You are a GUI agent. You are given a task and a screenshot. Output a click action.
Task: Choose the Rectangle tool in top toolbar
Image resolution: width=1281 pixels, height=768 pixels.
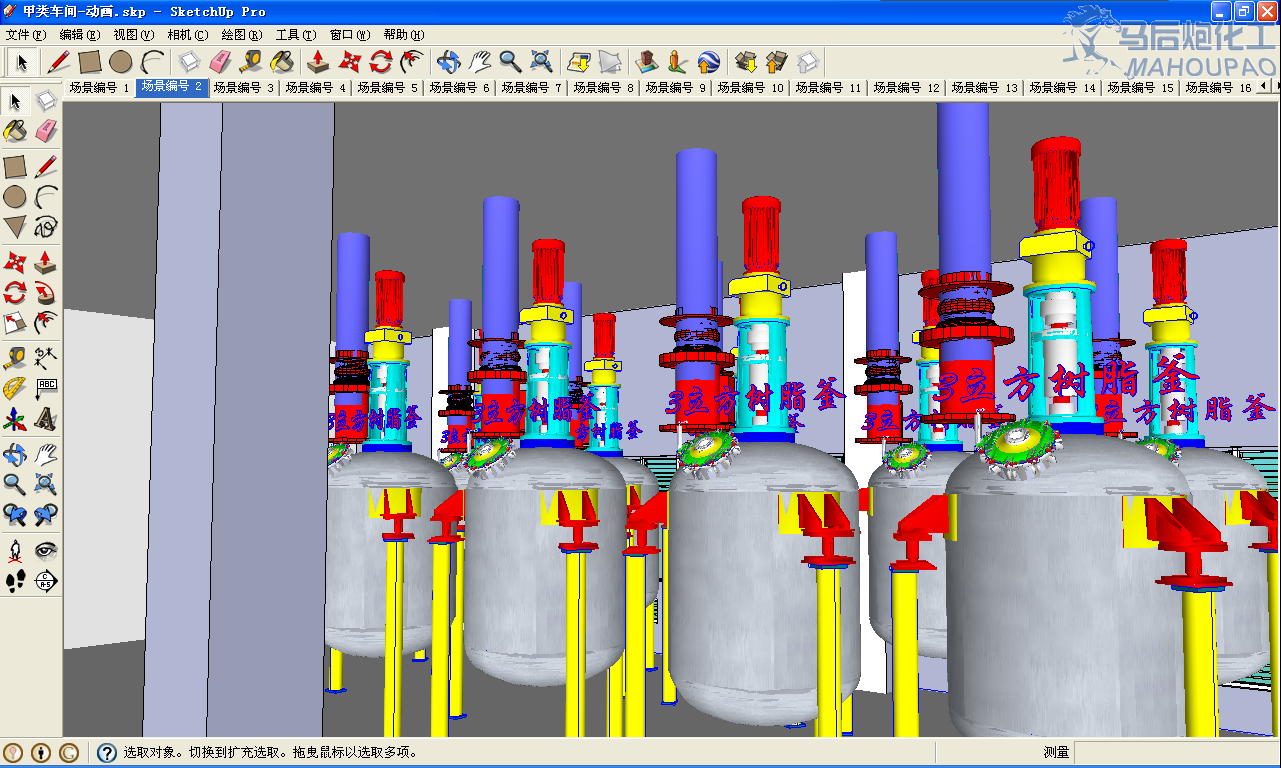pos(90,62)
